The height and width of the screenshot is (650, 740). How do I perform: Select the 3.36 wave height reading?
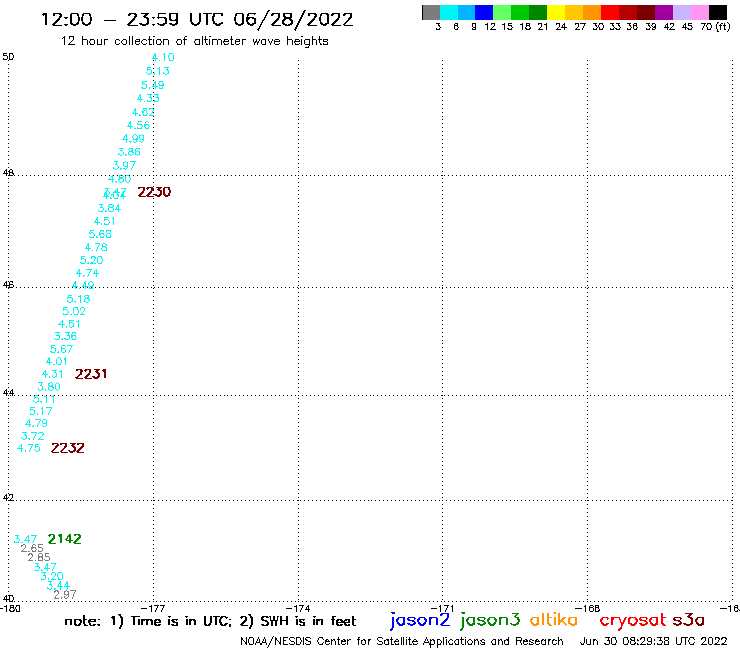pyautogui.click(x=66, y=337)
